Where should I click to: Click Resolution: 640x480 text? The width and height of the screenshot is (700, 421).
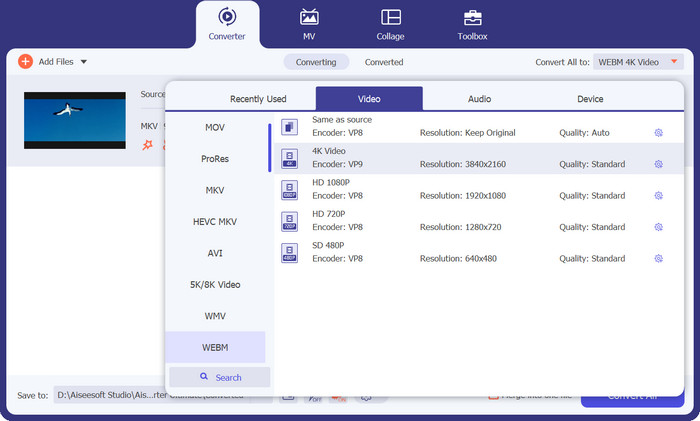458,258
